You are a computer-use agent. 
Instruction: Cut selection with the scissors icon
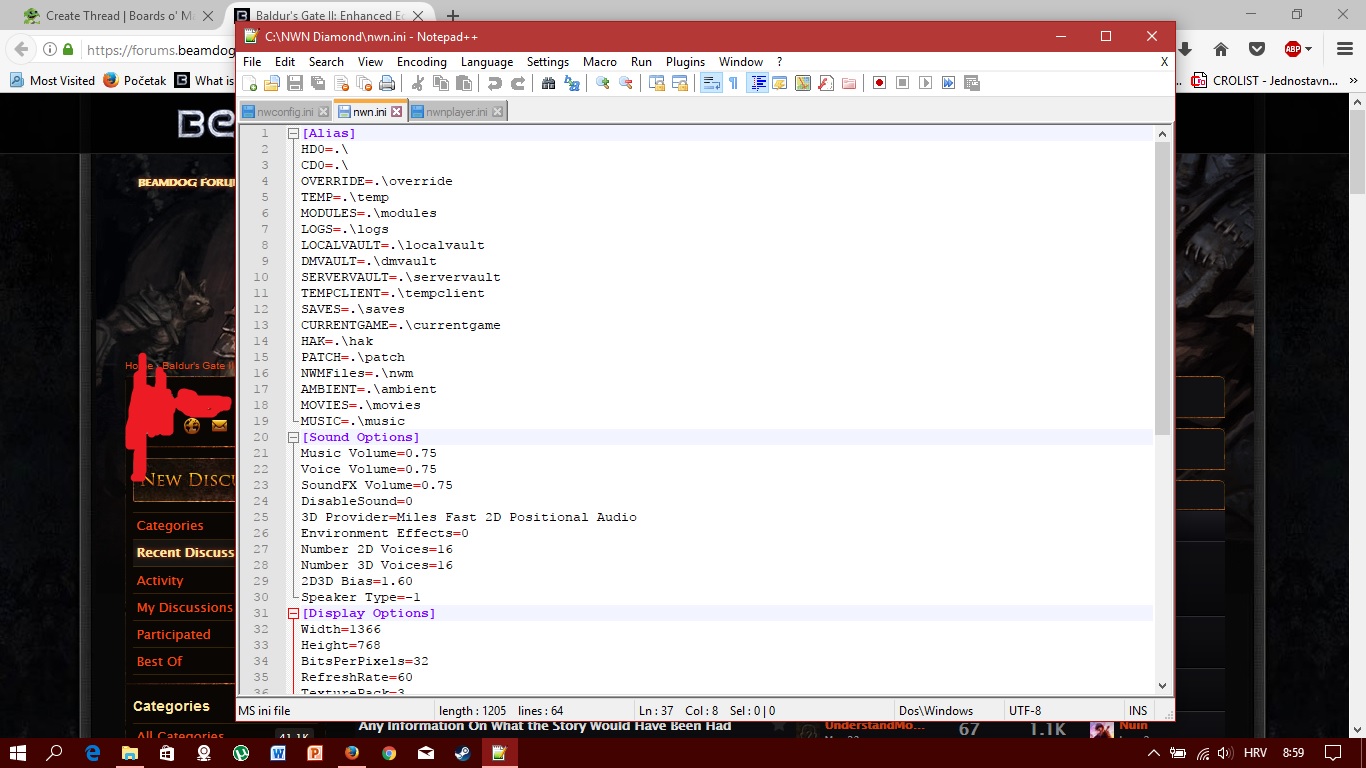click(x=417, y=83)
